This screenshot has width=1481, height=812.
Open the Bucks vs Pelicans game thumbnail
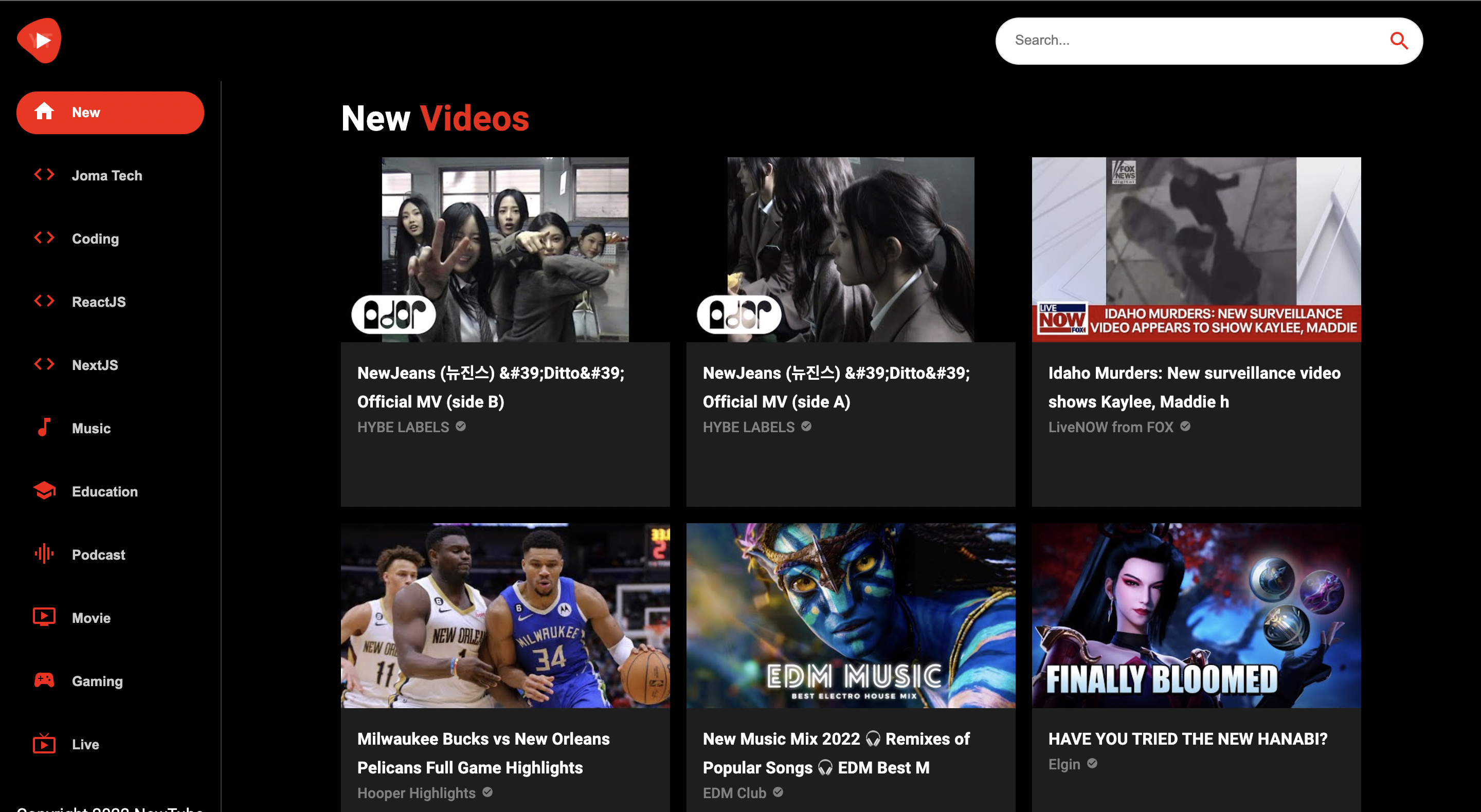pos(505,615)
